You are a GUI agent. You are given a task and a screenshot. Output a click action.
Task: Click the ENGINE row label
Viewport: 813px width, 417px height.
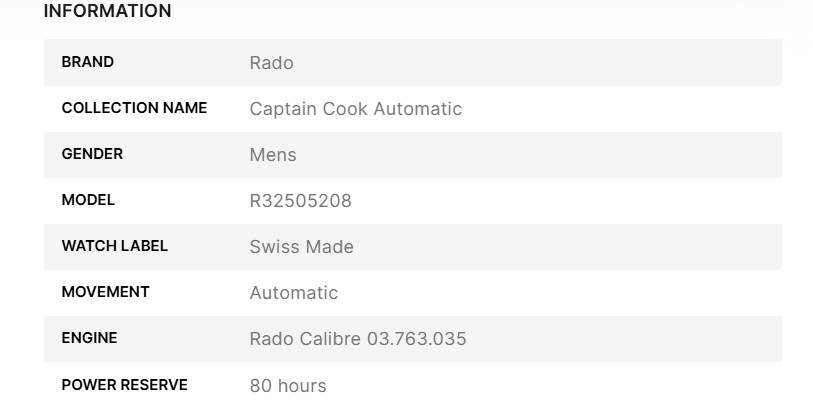coord(89,338)
